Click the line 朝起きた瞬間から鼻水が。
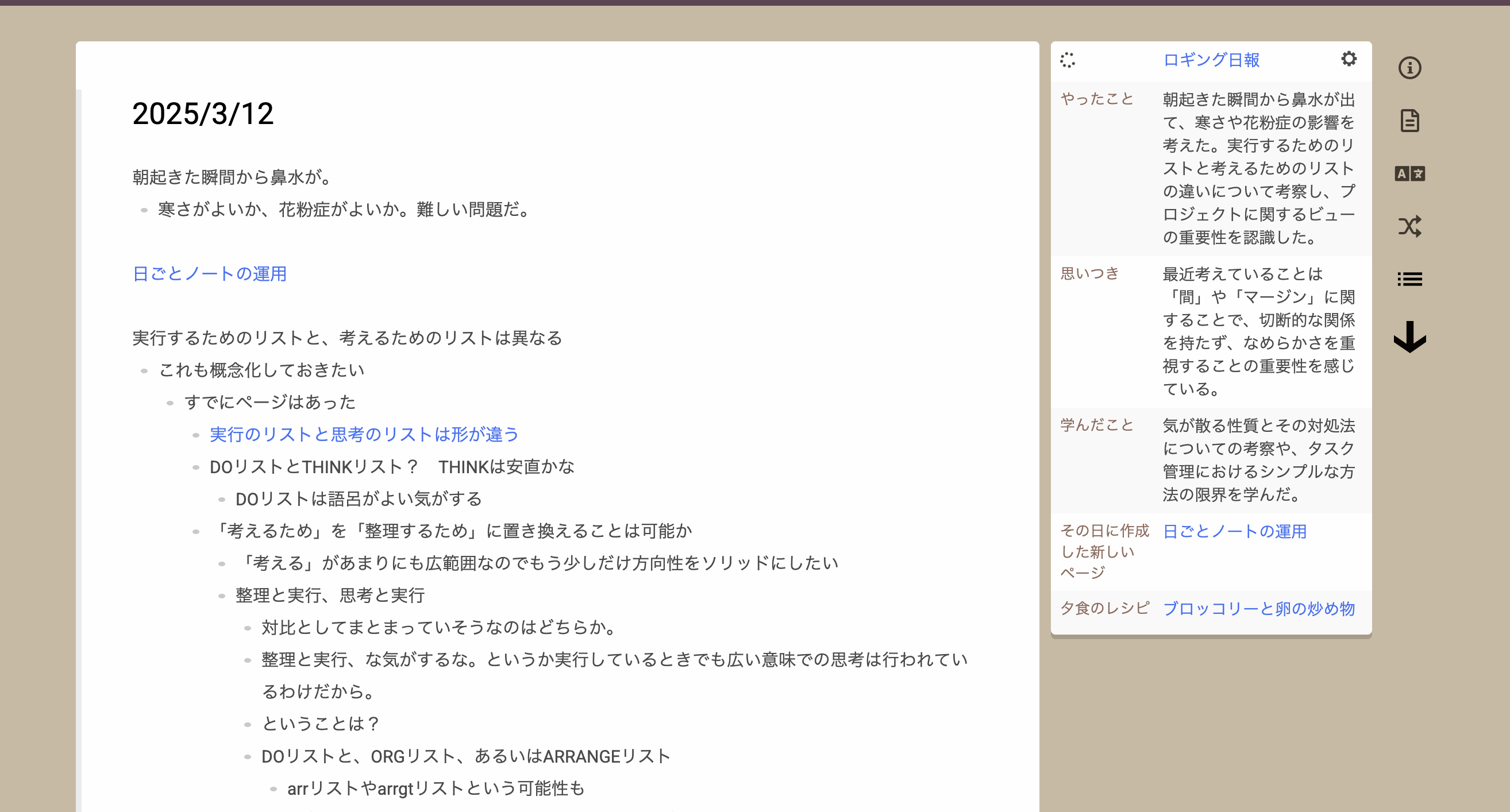Viewport: 1510px width, 812px height. click(x=233, y=177)
